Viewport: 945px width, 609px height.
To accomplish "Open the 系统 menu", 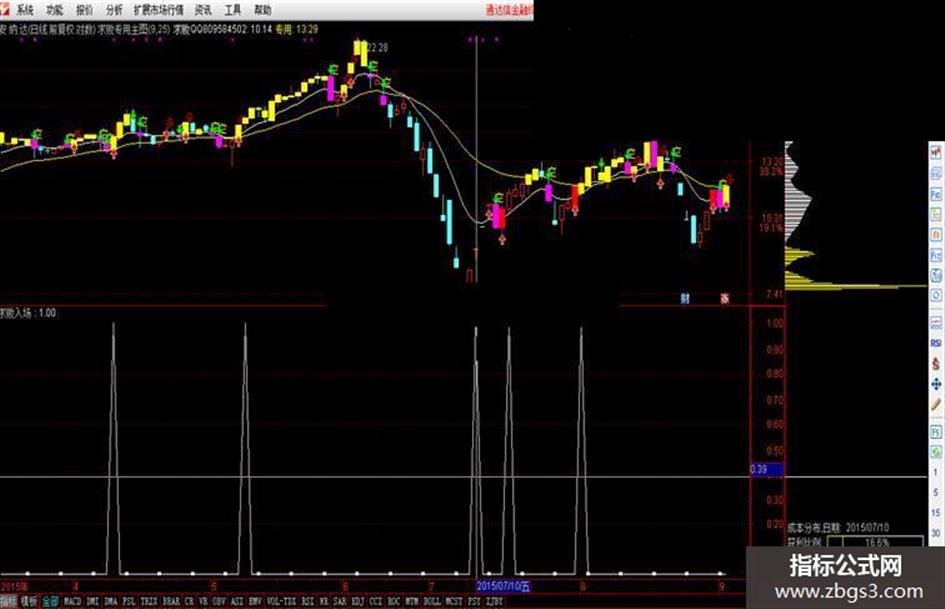I will [25, 10].
